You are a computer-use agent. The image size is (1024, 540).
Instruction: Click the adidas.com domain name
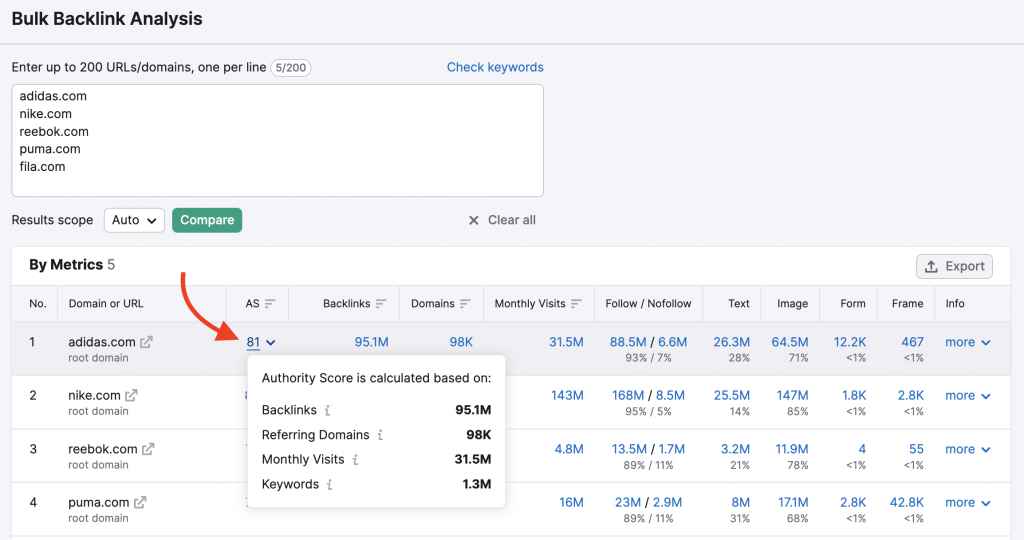coord(102,341)
